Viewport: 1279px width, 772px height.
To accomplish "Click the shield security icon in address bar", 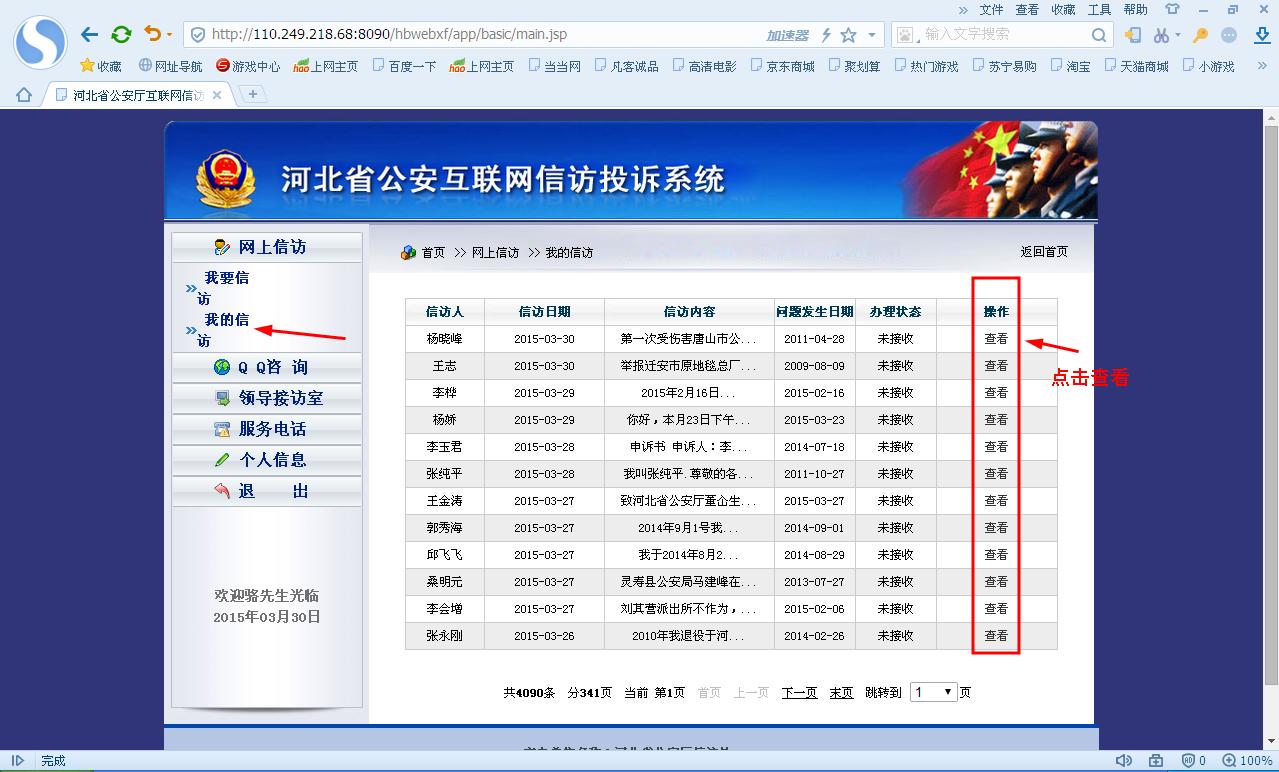I will point(198,34).
